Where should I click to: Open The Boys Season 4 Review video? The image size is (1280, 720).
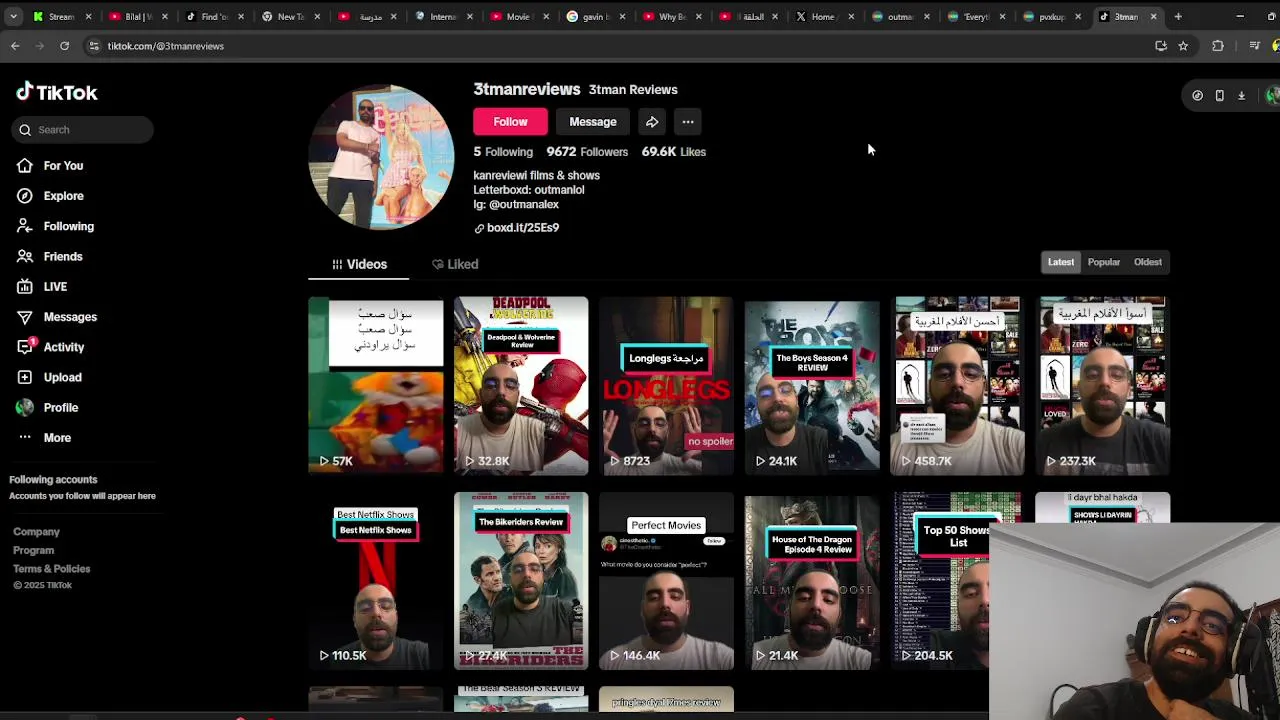(x=812, y=384)
